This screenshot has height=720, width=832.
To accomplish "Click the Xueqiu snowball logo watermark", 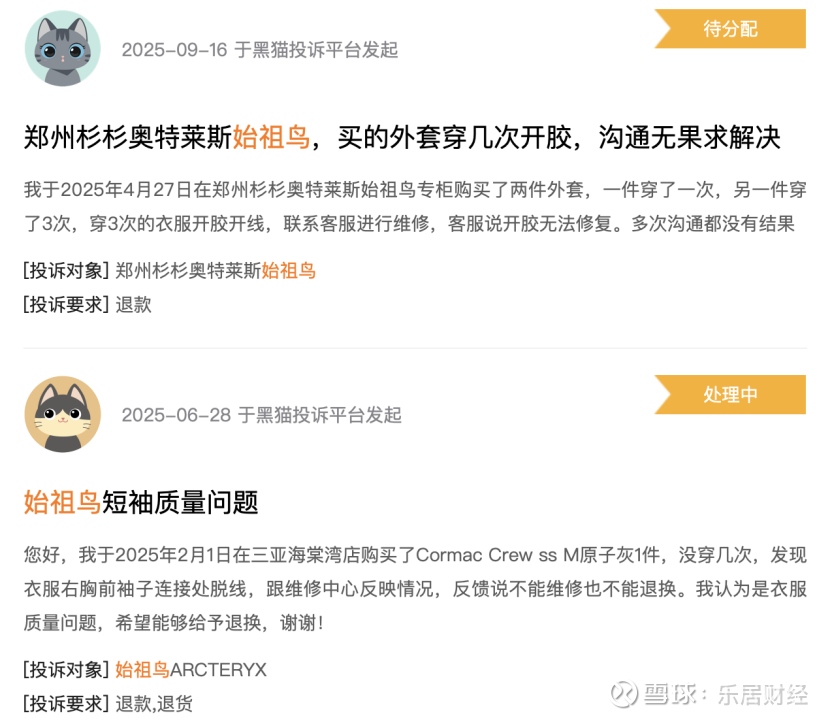I will pos(625,694).
